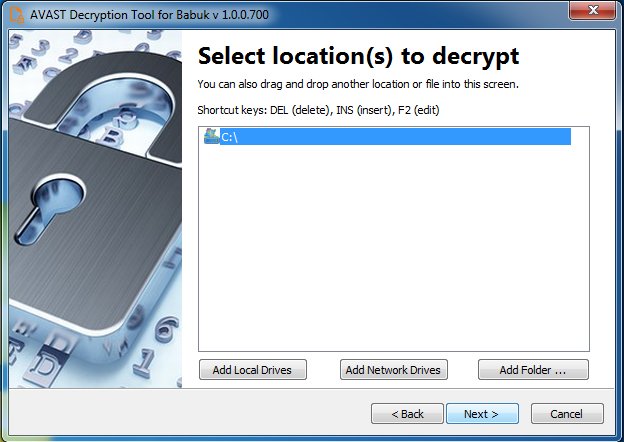This screenshot has width=624, height=442.
Task: Click the Shortcut keys hint line
Action: (318, 110)
